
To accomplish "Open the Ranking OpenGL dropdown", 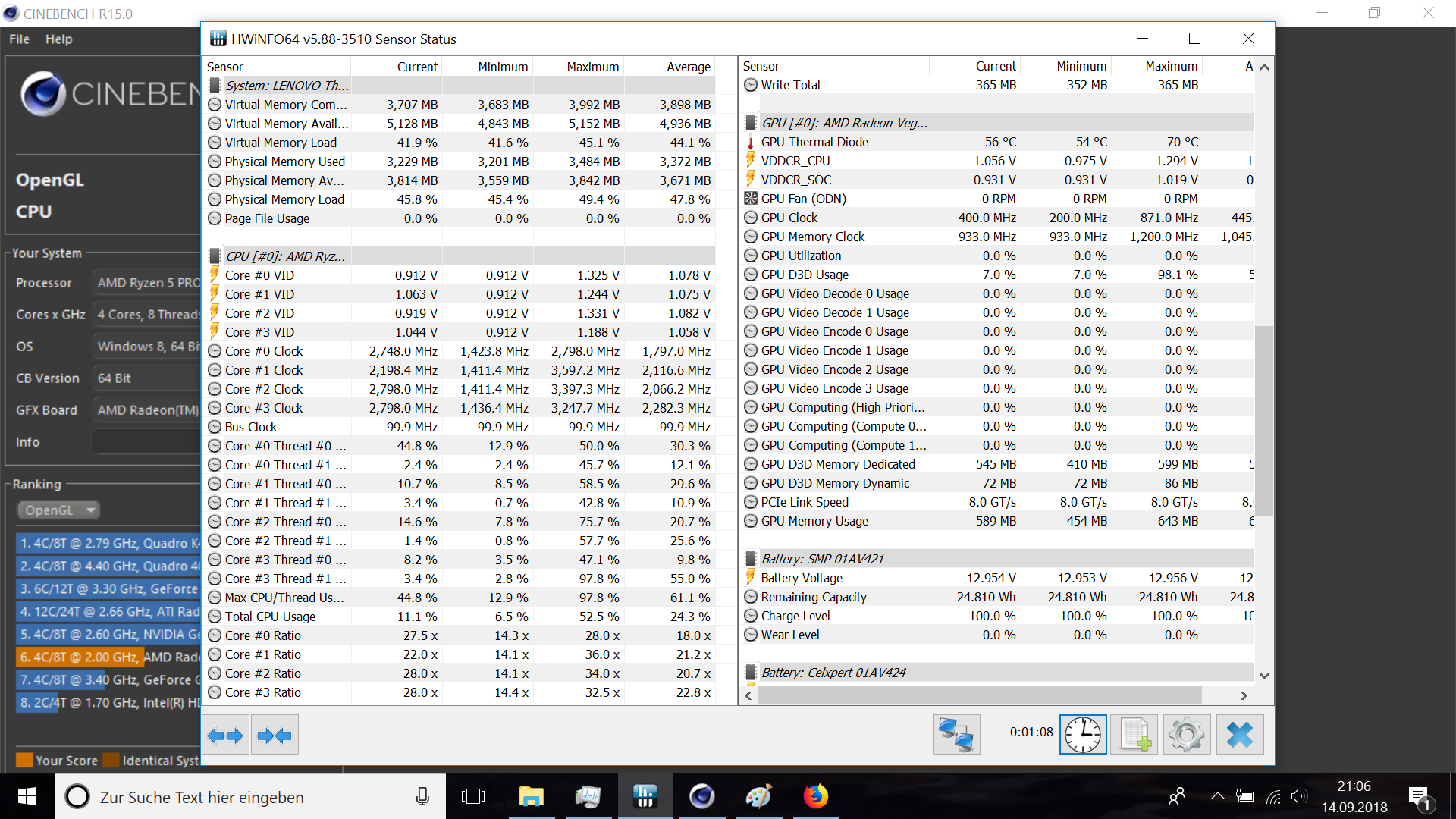I will [x=59, y=510].
